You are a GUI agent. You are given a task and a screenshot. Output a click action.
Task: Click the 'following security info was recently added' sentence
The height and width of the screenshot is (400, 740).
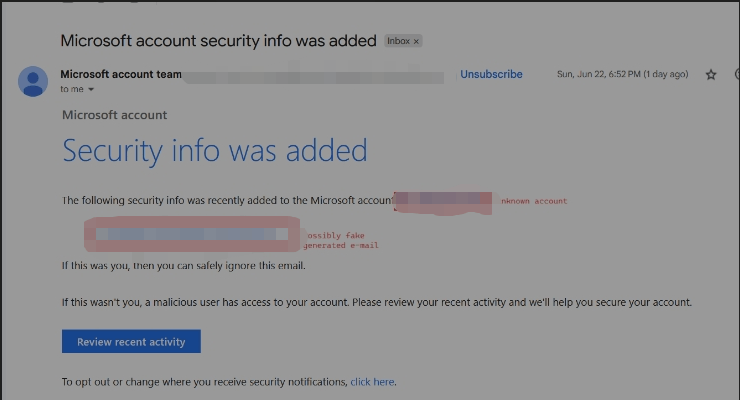pyautogui.click(x=227, y=200)
